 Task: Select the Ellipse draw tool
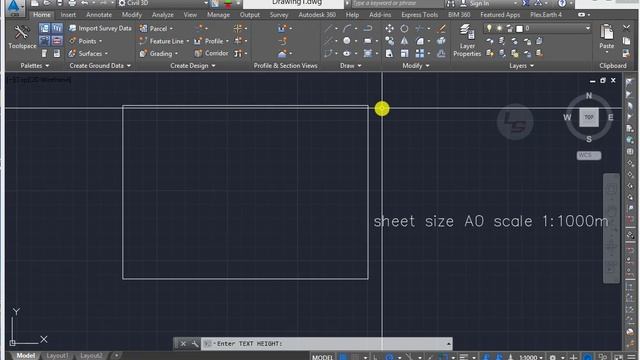coord(347,53)
